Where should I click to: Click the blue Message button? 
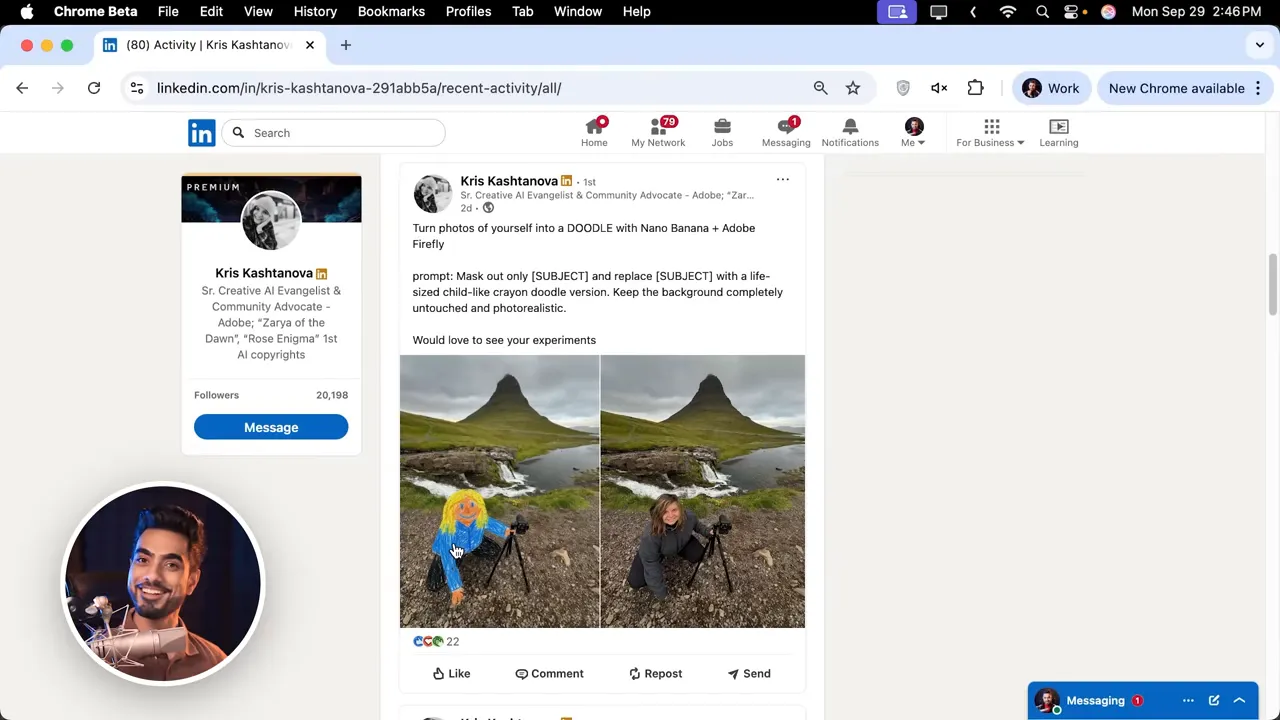click(271, 428)
